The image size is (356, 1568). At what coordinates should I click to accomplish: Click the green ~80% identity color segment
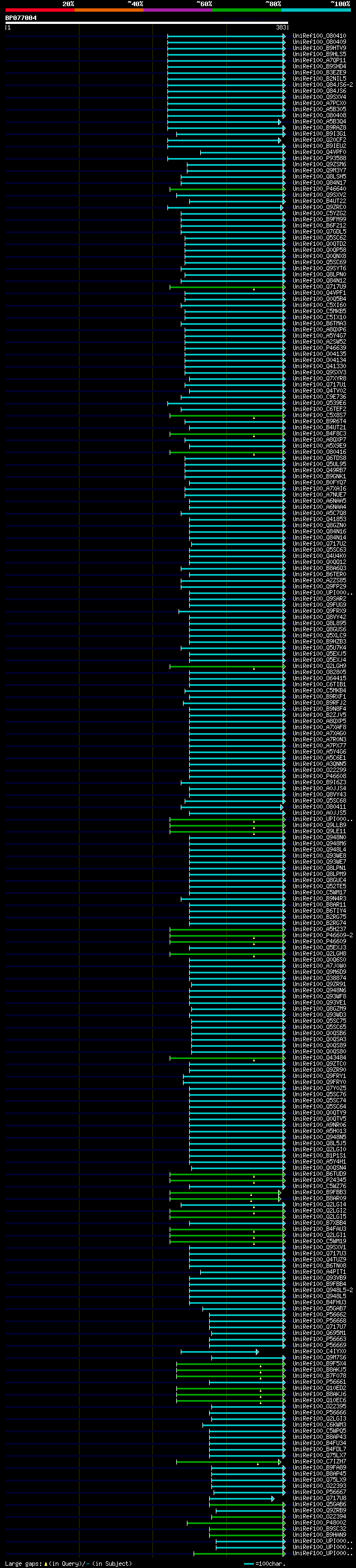(247, 11)
